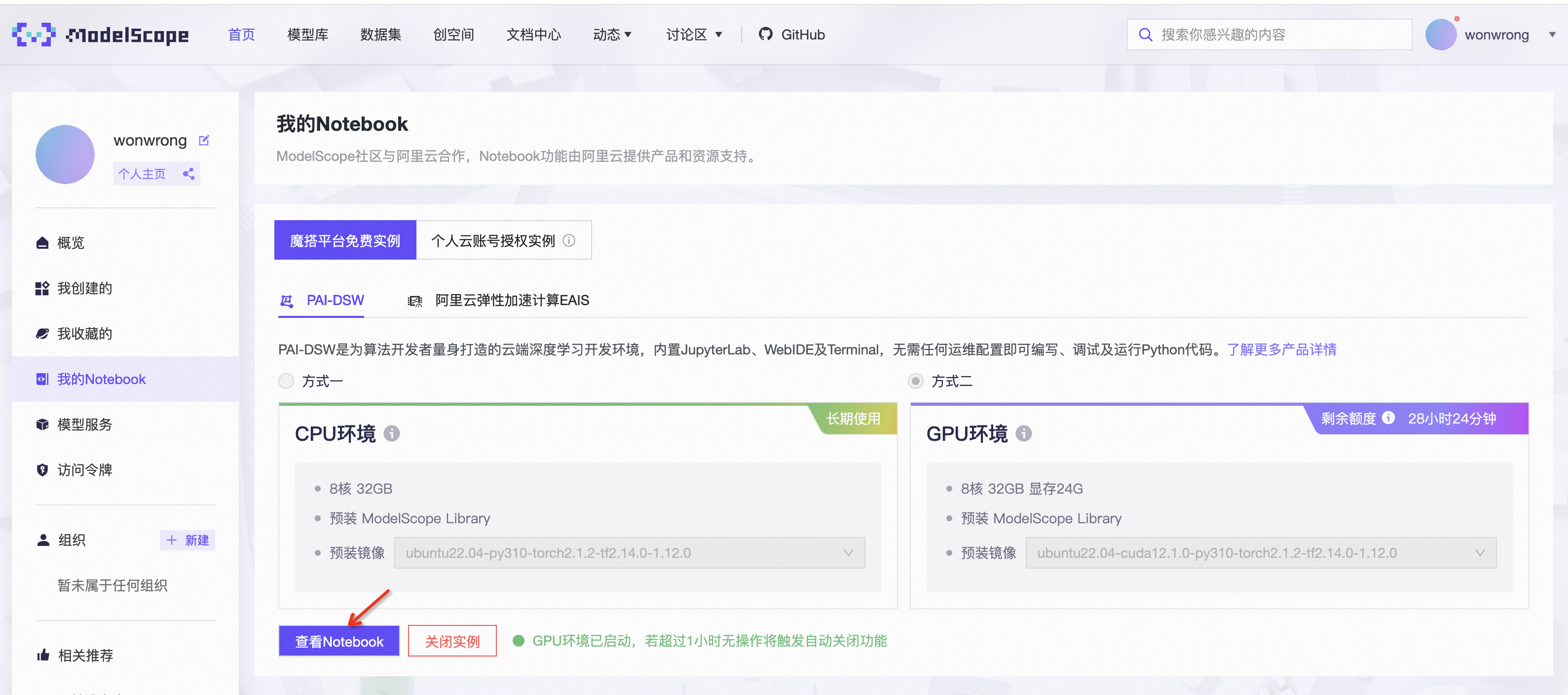Click the search input field
The height and width of the screenshot is (695, 1568).
tap(1266, 35)
